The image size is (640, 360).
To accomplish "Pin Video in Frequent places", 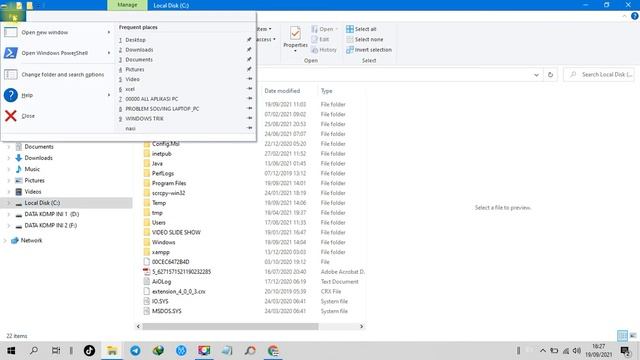I will tap(249, 79).
